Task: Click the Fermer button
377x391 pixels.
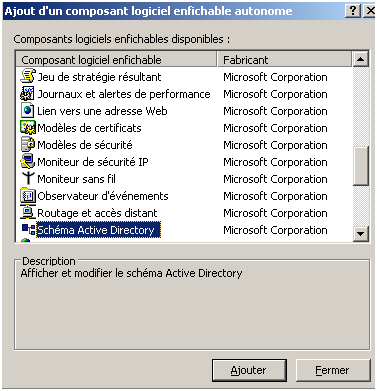Action: [333, 370]
